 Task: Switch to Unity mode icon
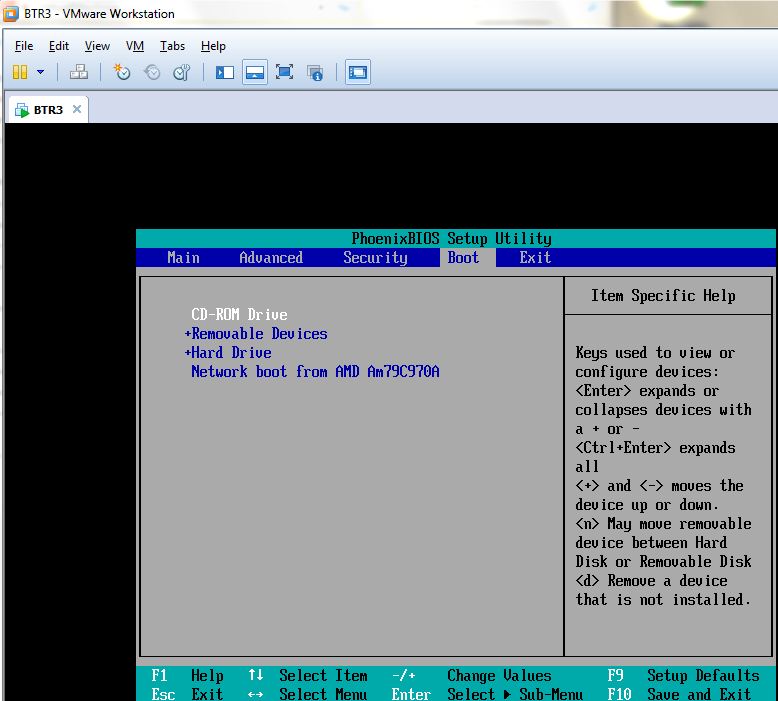(315, 73)
